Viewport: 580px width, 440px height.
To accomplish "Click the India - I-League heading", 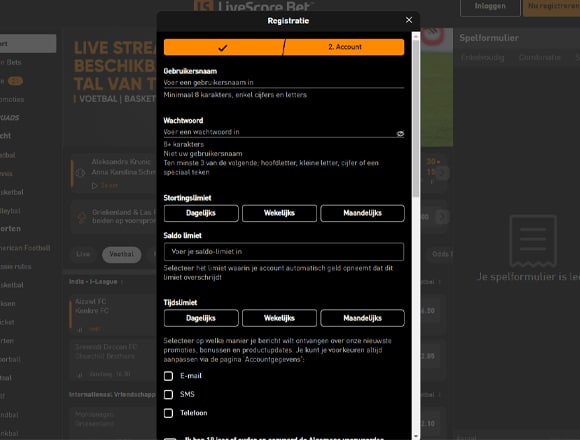I will tap(93, 282).
